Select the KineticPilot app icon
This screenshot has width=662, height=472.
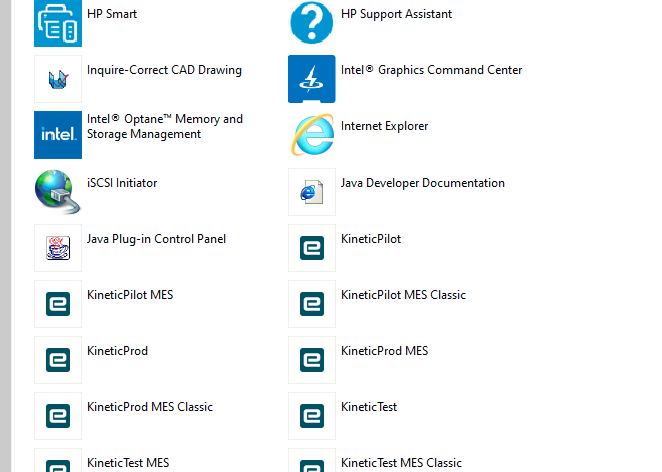pyautogui.click(x=312, y=248)
